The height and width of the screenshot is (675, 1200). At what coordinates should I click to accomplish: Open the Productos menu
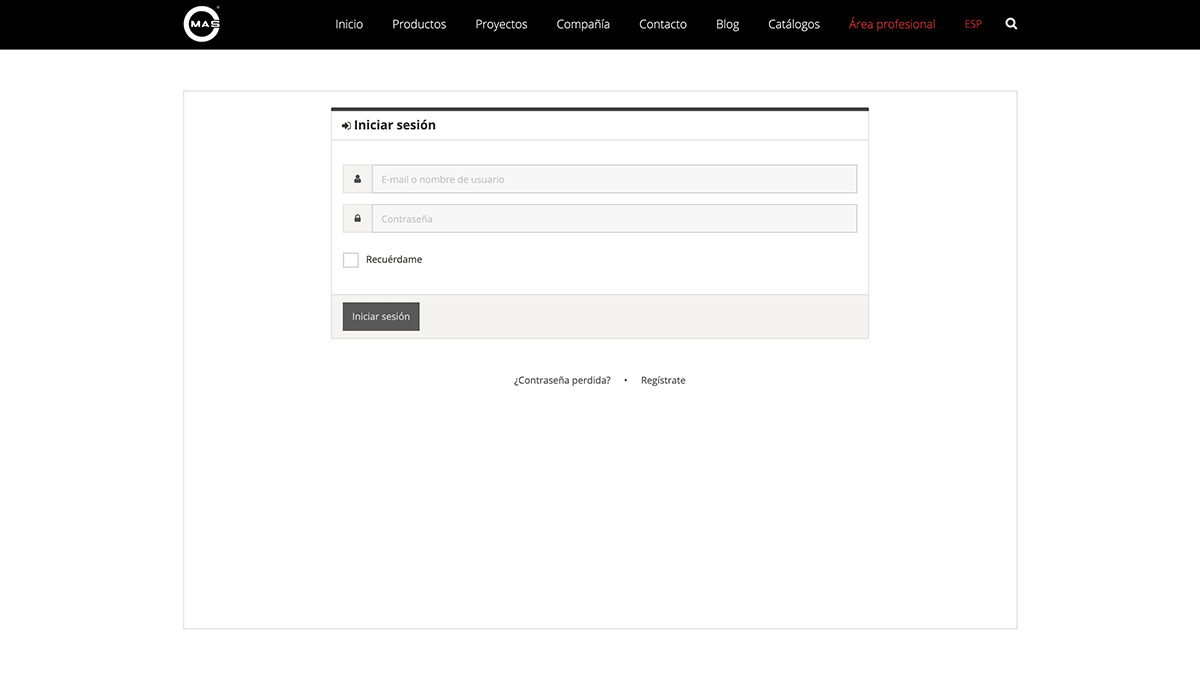coord(419,24)
